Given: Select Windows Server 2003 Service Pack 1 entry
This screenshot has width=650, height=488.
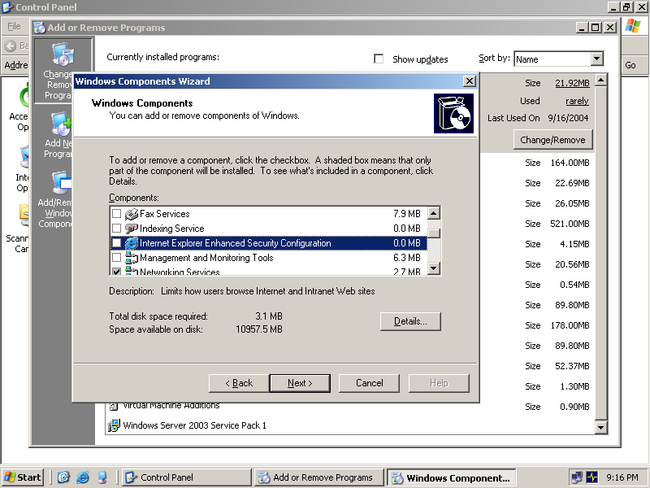Looking at the screenshot, I should click(x=194, y=425).
